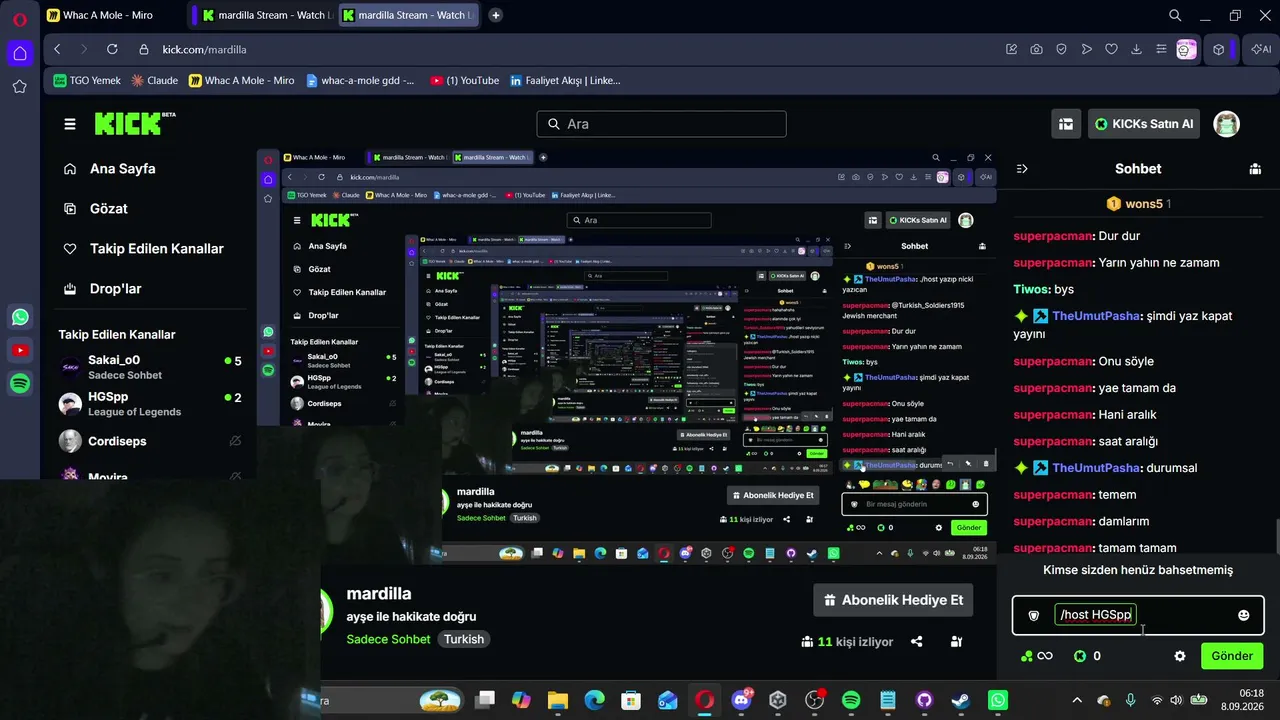This screenshot has height=720, width=1280.
Task: Open the Cordiseps followed channel
Action: (x=150, y=441)
